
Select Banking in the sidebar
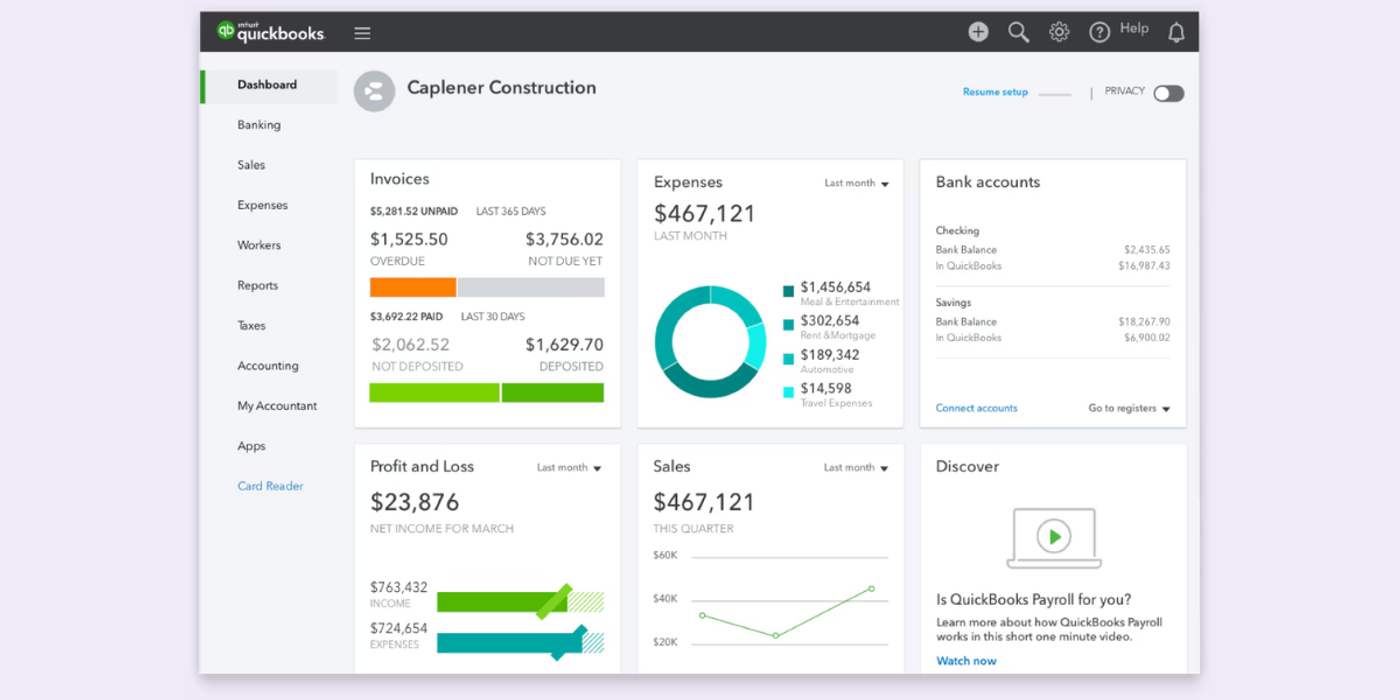click(259, 124)
